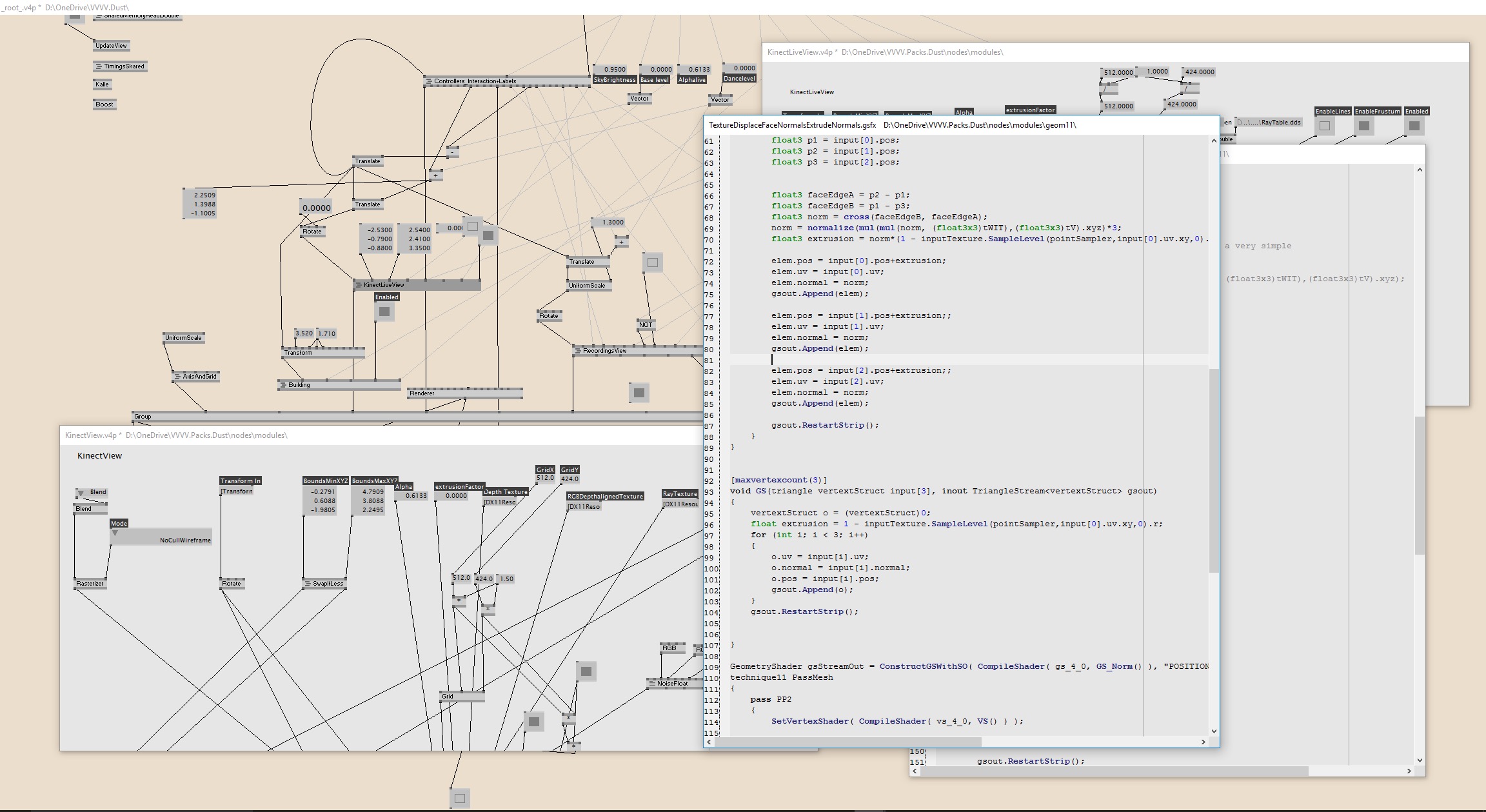Click the TimingsShared module node icon
The width and height of the screenshot is (1486, 812).
coord(99,66)
